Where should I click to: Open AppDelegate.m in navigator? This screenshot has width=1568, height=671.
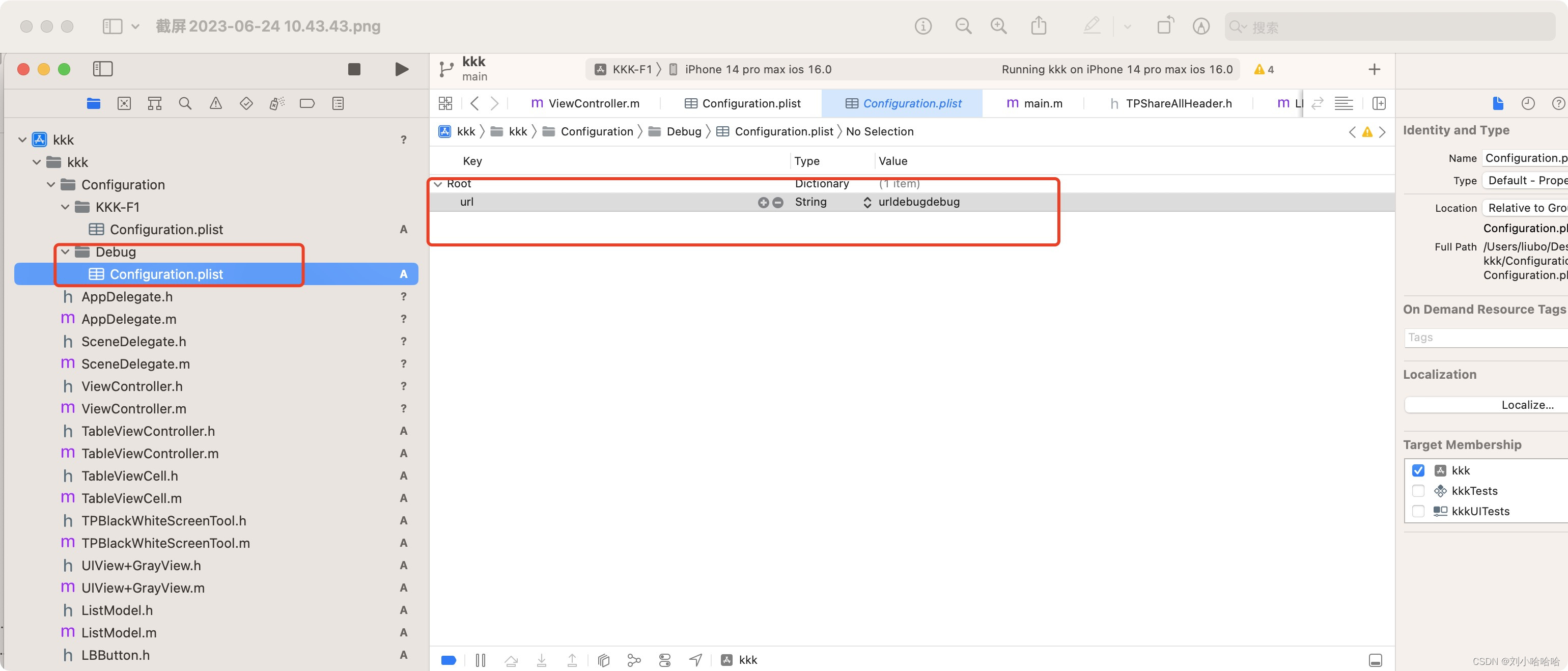coord(128,320)
